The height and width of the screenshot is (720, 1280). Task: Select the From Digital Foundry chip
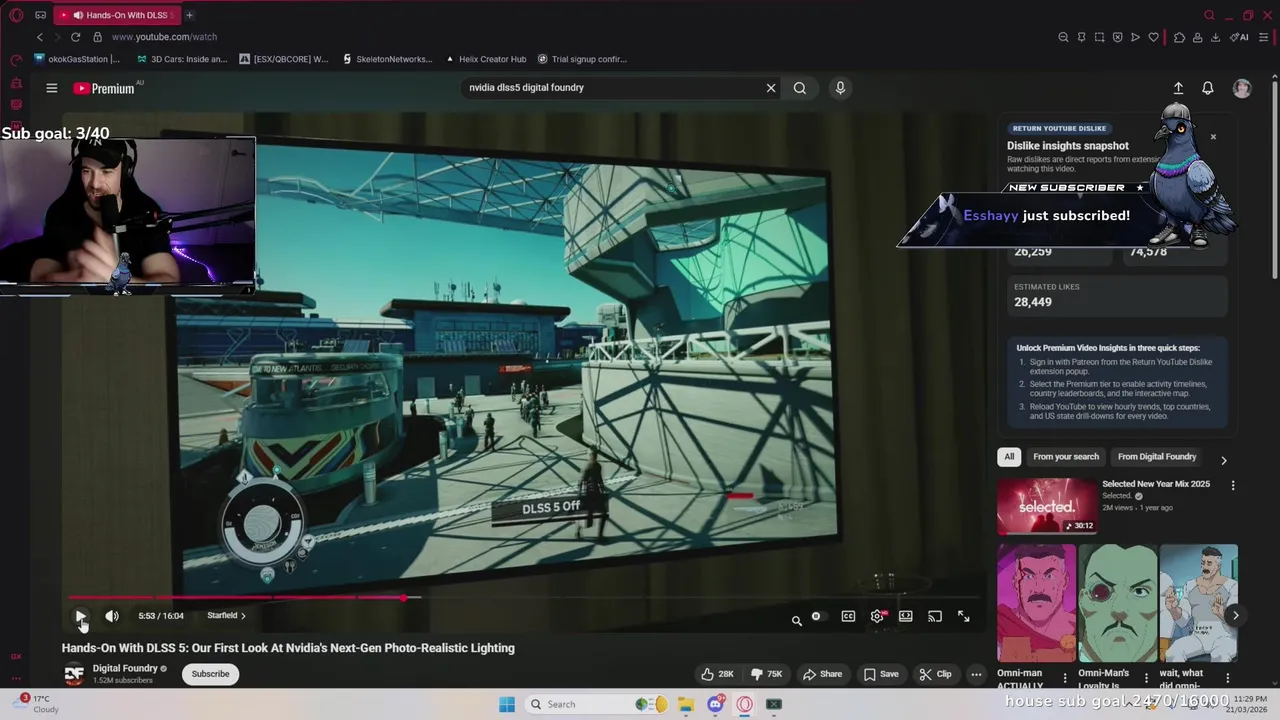point(1157,457)
